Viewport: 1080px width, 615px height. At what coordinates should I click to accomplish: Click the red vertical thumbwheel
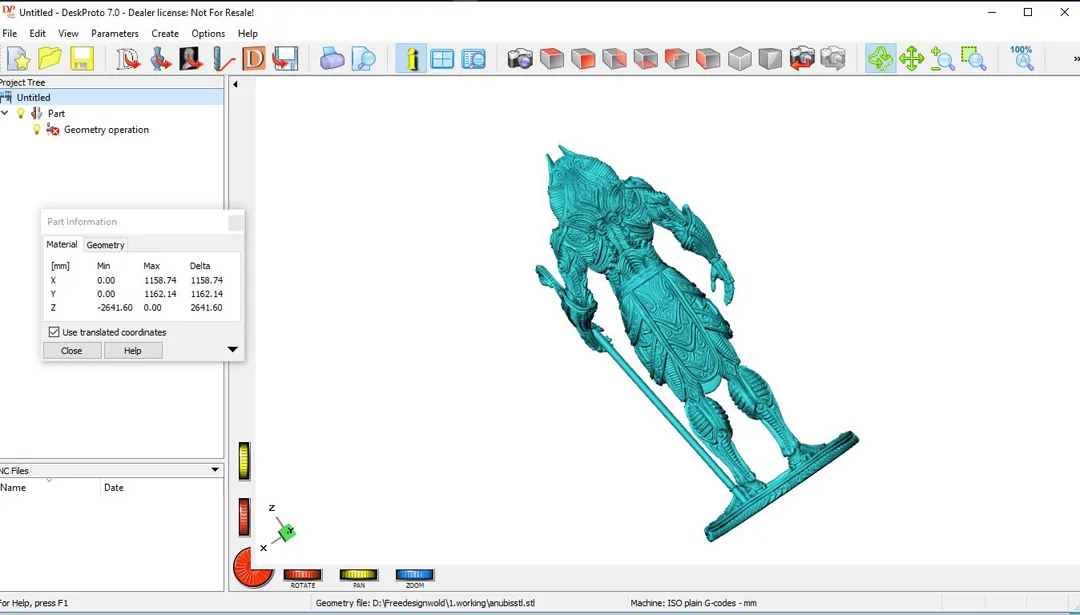(244, 517)
